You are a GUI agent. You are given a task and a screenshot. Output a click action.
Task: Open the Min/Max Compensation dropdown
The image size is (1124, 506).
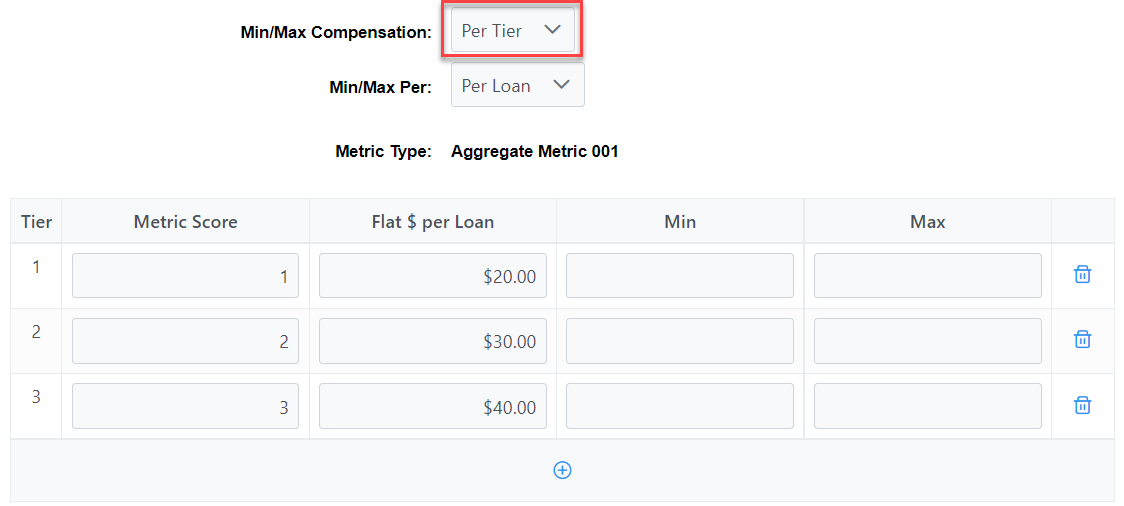pos(513,30)
